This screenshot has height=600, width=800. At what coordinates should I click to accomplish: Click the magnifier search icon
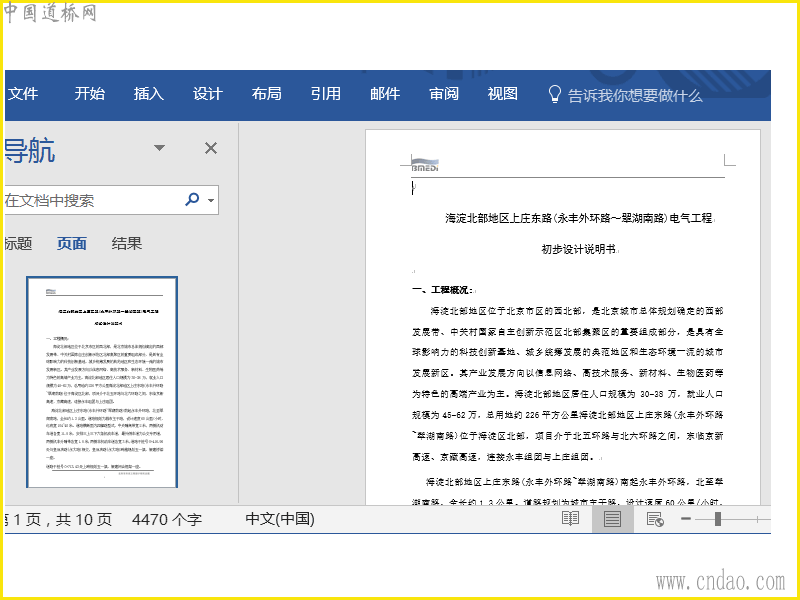(192, 199)
